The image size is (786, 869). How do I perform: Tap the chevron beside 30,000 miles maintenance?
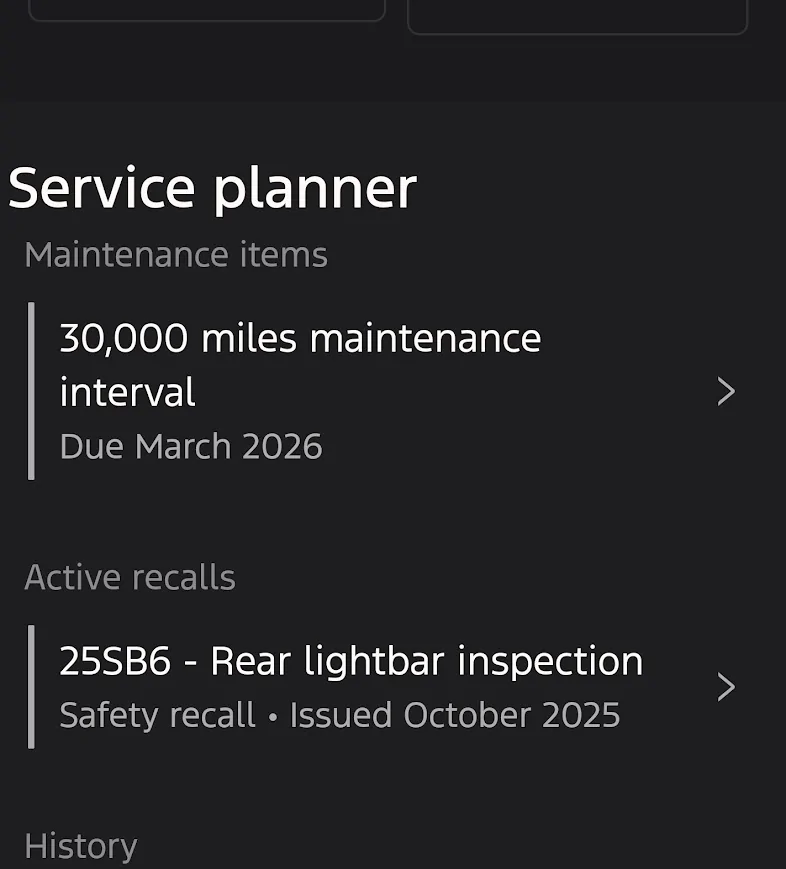(x=726, y=392)
